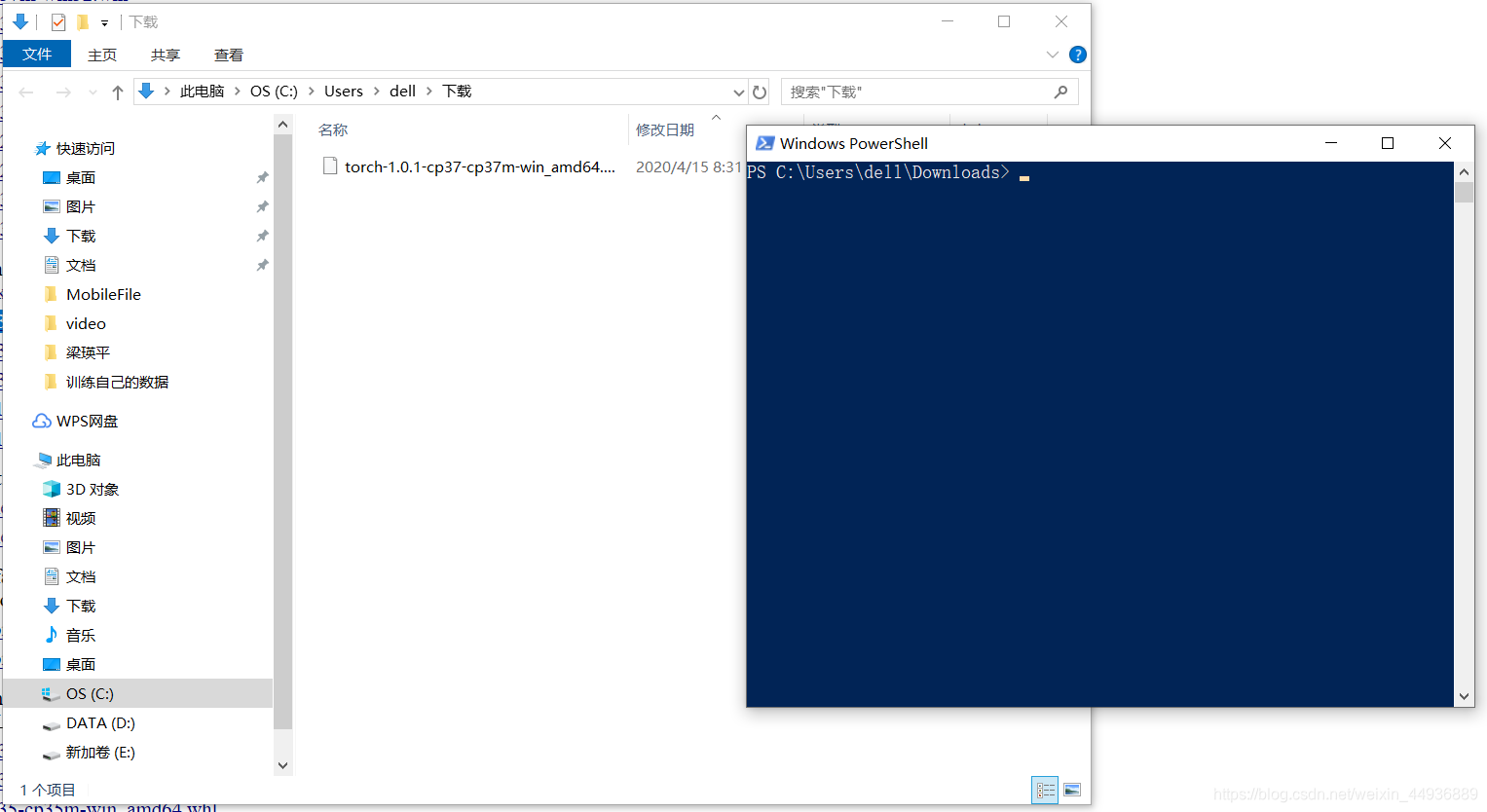Switch to the 共享 ribbon tab

(166, 55)
